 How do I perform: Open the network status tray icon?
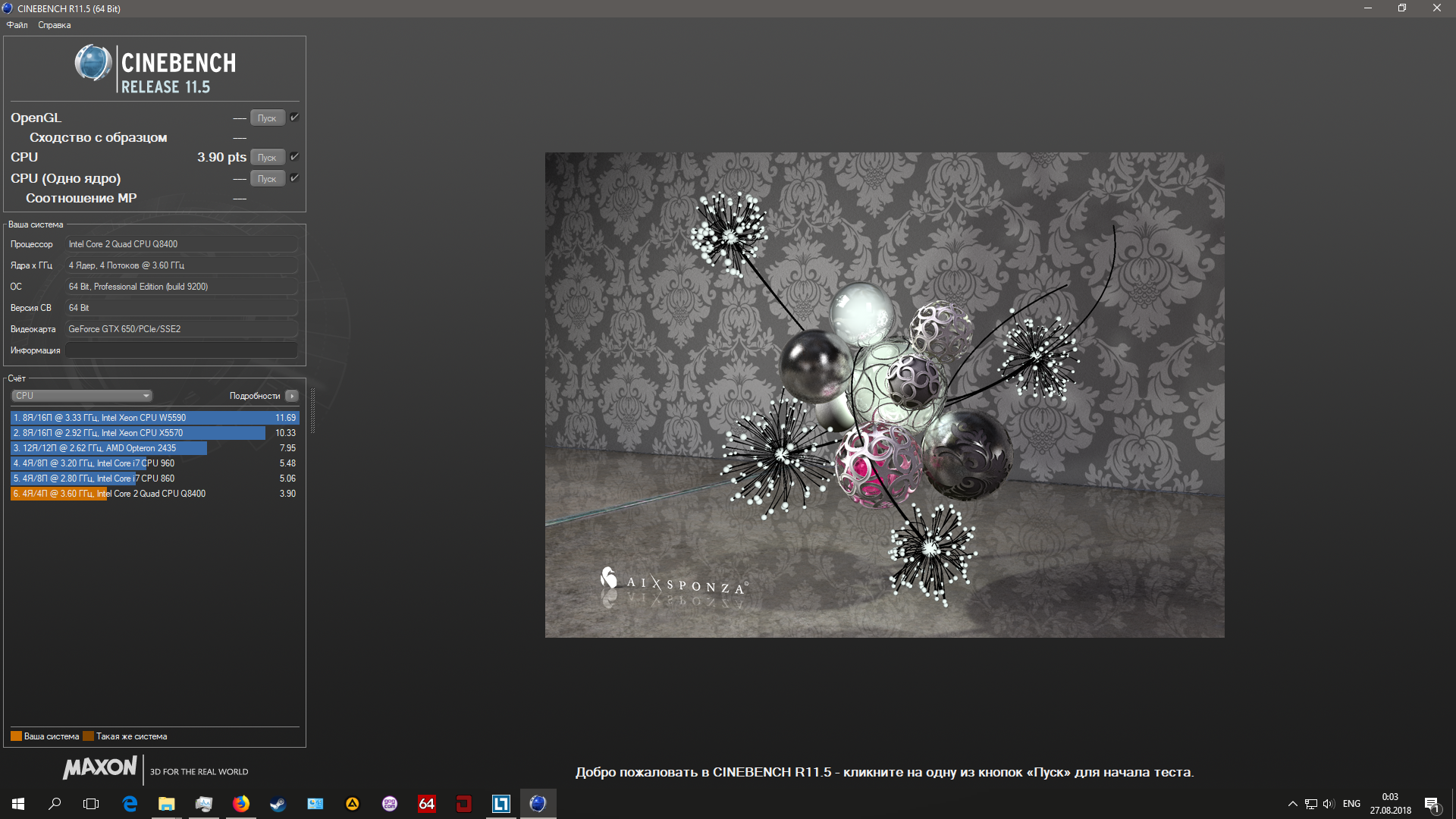pos(1310,804)
